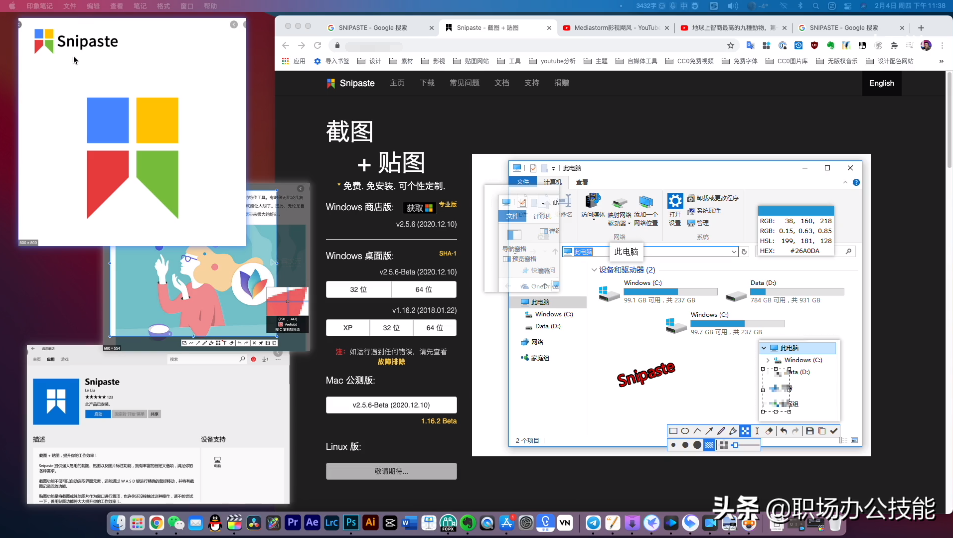The image size is (953, 538).
Task: Download v2.5.6-Beta 64 位 desktop version
Action: pos(424,289)
